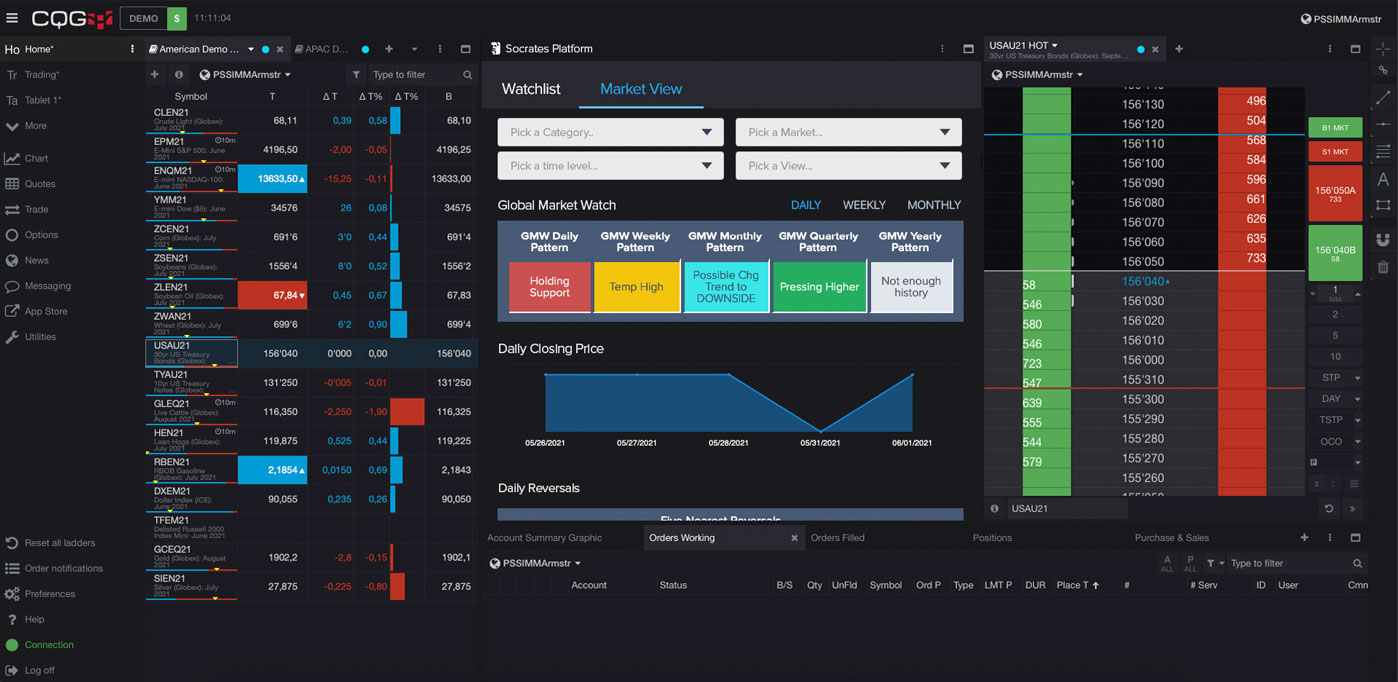Click Log off in the sidebar
1398x682 pixels.
[30, 670]
